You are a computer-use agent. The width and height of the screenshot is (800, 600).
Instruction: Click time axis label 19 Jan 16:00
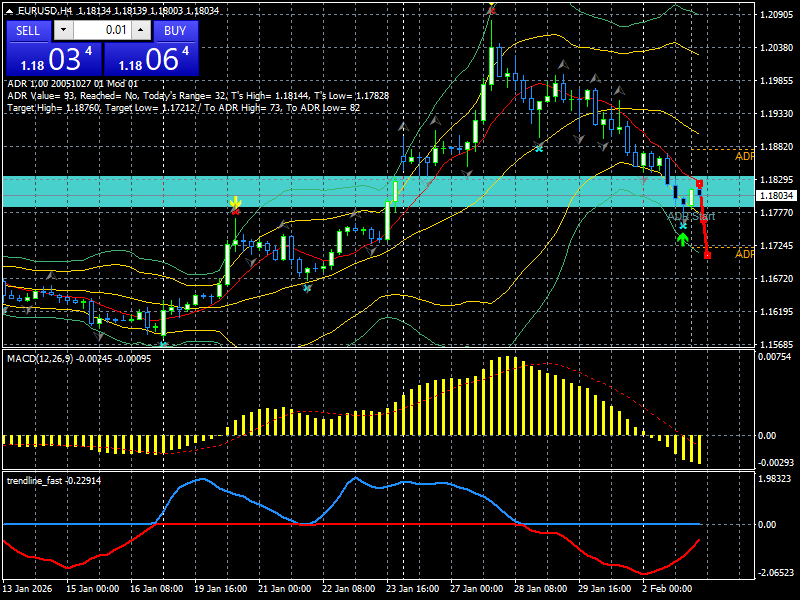220,588
